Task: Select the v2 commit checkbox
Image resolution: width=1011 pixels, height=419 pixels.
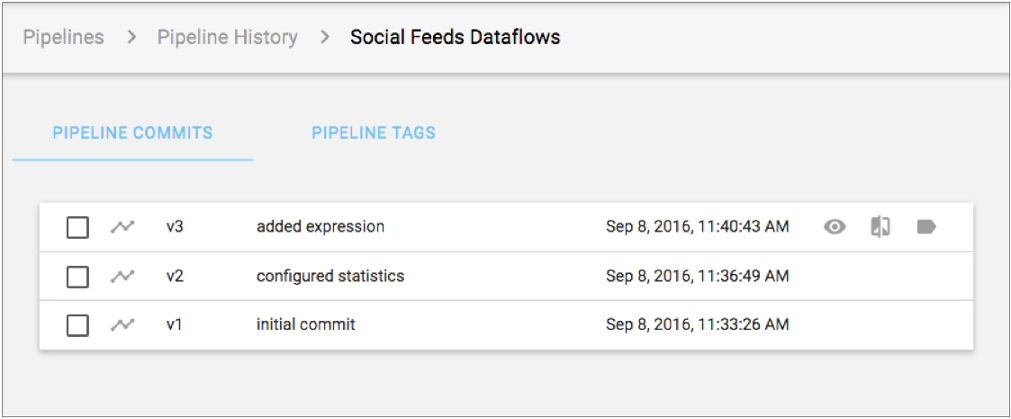Action: point(78,276)
